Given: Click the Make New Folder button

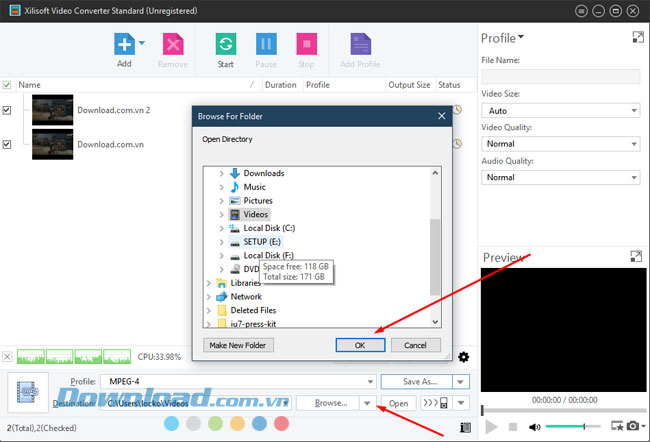Looking at the screenshot, I should pyautogui.click(x=238, y=345).
